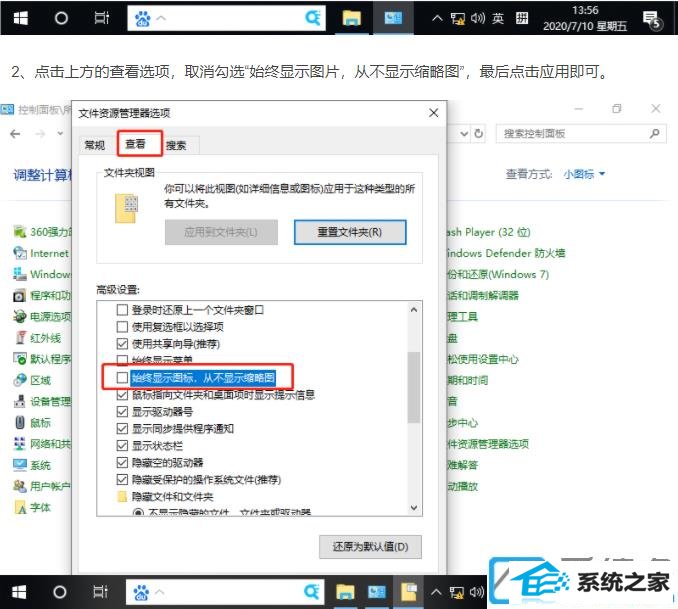Open recent locations dropdown beside forward arrow
Screen dimensions: 678x609
[x=61, y=134]
